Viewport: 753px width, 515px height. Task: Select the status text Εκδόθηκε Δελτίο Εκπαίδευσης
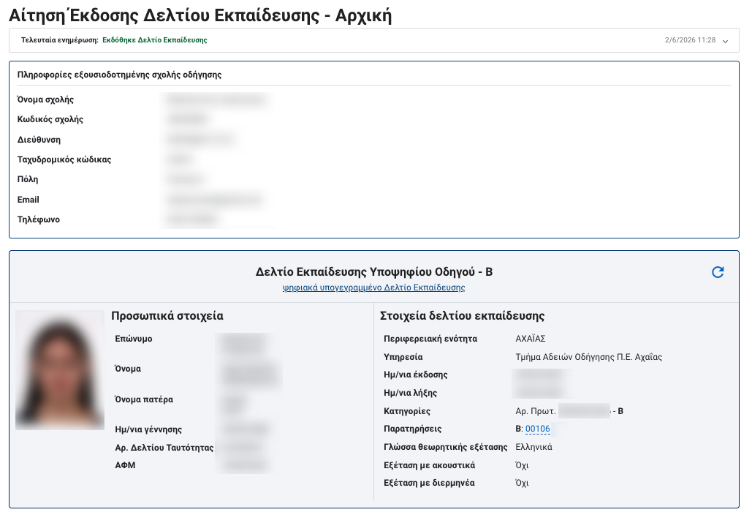[155, 40]
